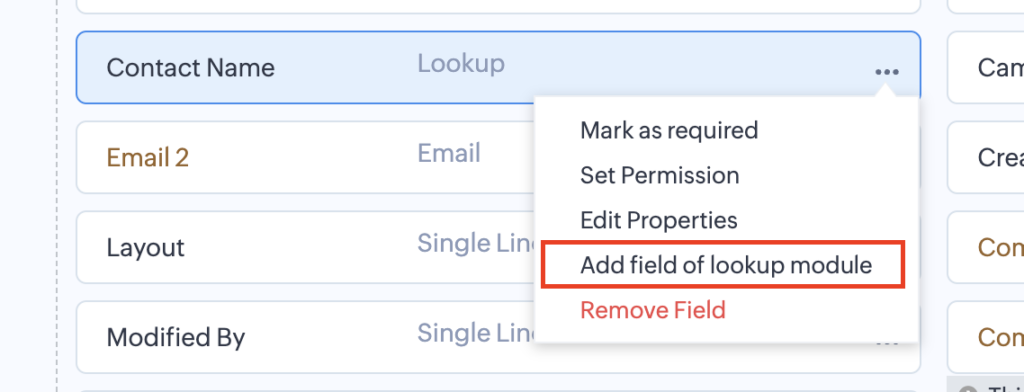Open Edit Properties from the menu
This screenshot has width=1024, height=392.
(x=658, y=220)
